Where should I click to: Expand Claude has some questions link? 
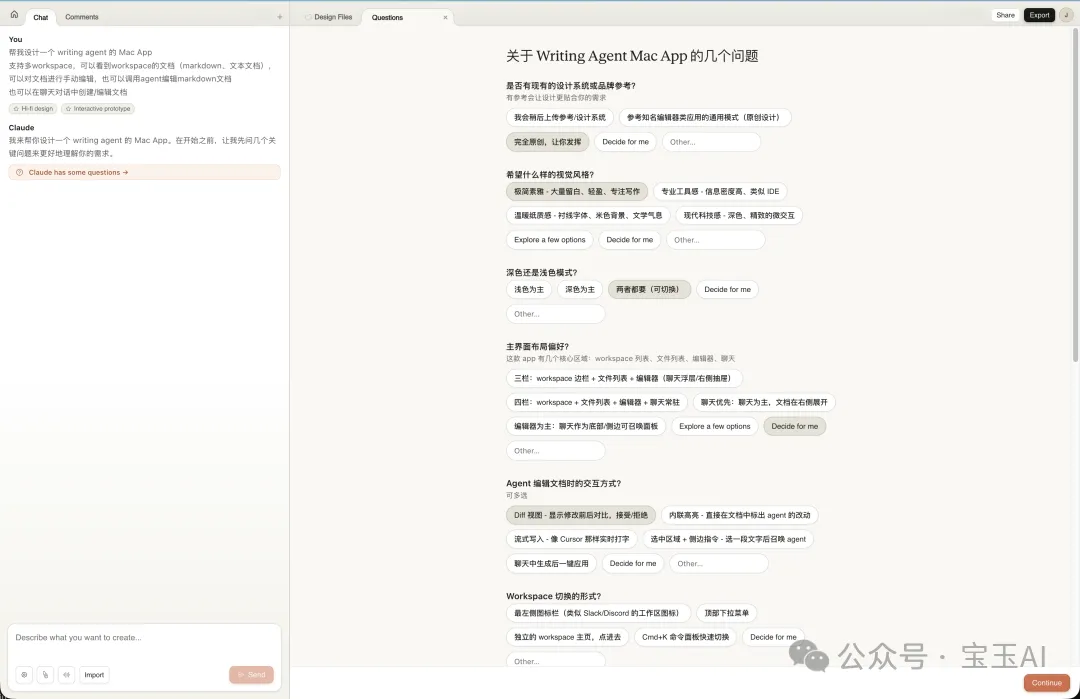coord(78,172)
